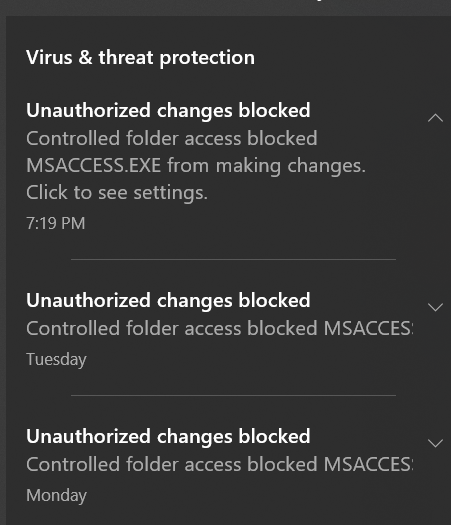Open the Virus & threat protection group header
The width and height of the screenshot is (451, 525).
140,58
